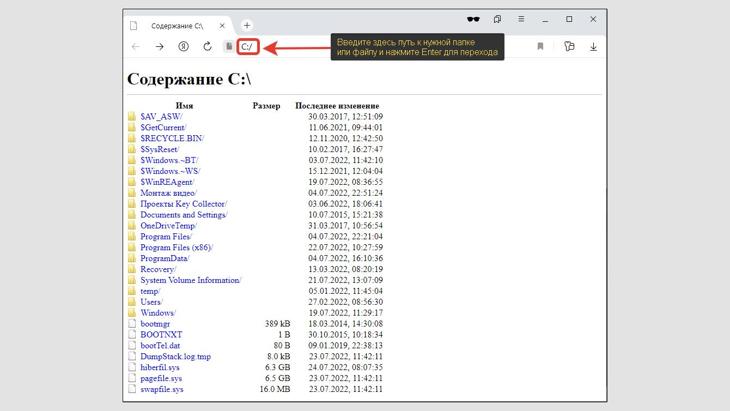Click the C:/ address field

tap(248, 47)
